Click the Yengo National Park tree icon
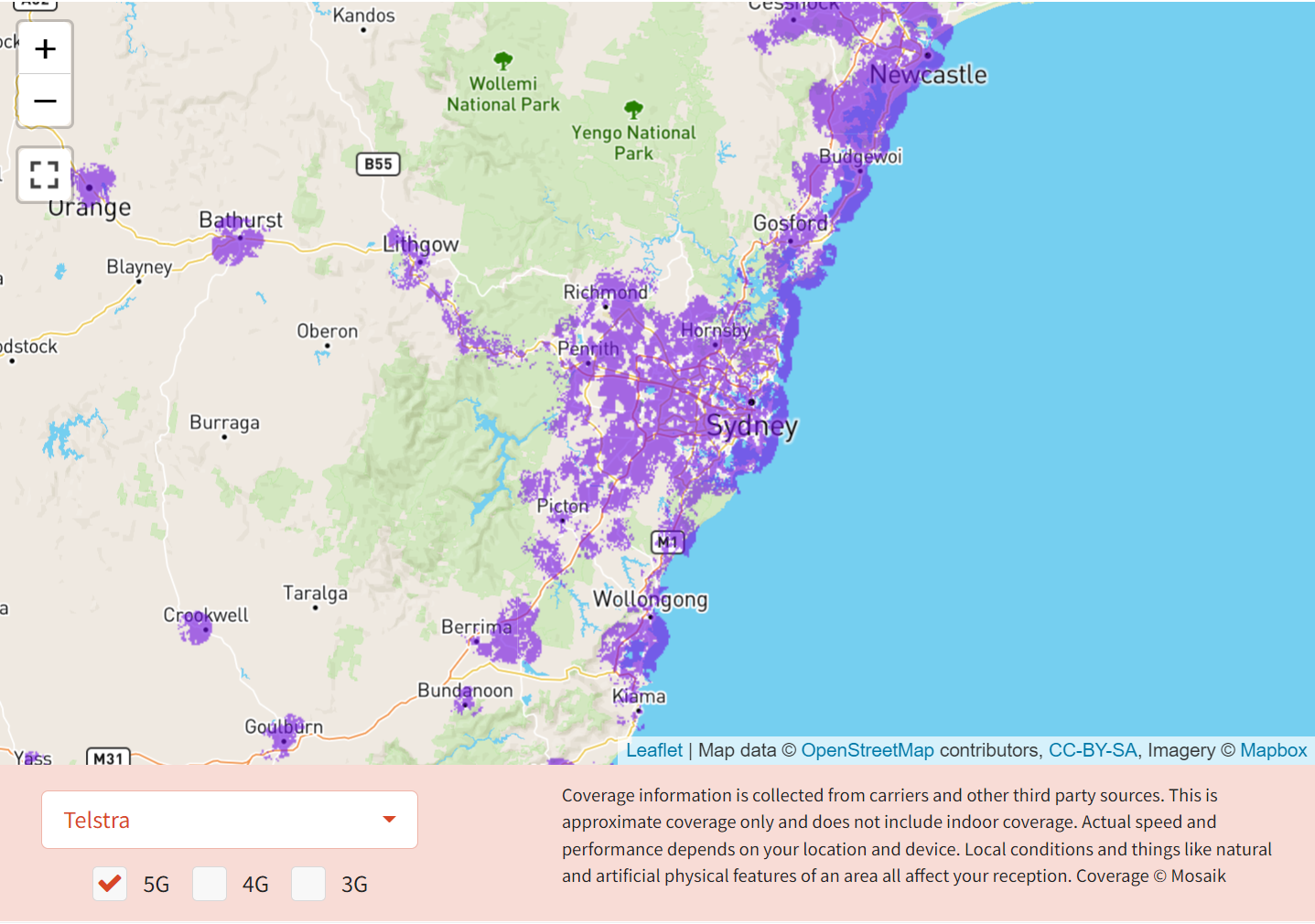Viewport: 1315px width, 924px height. pos(633,111)
